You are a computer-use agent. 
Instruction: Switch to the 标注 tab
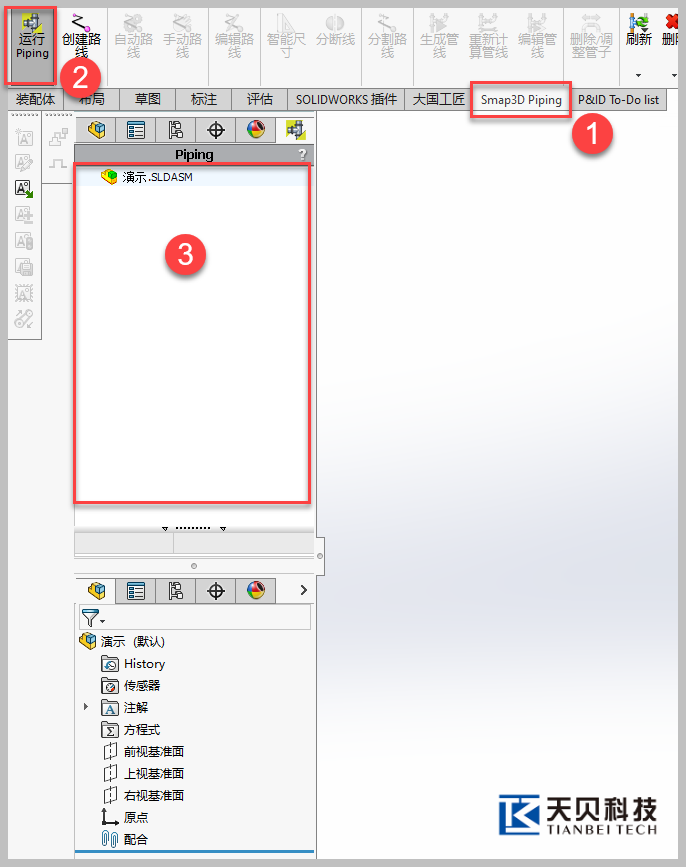[x=203, y=100]
